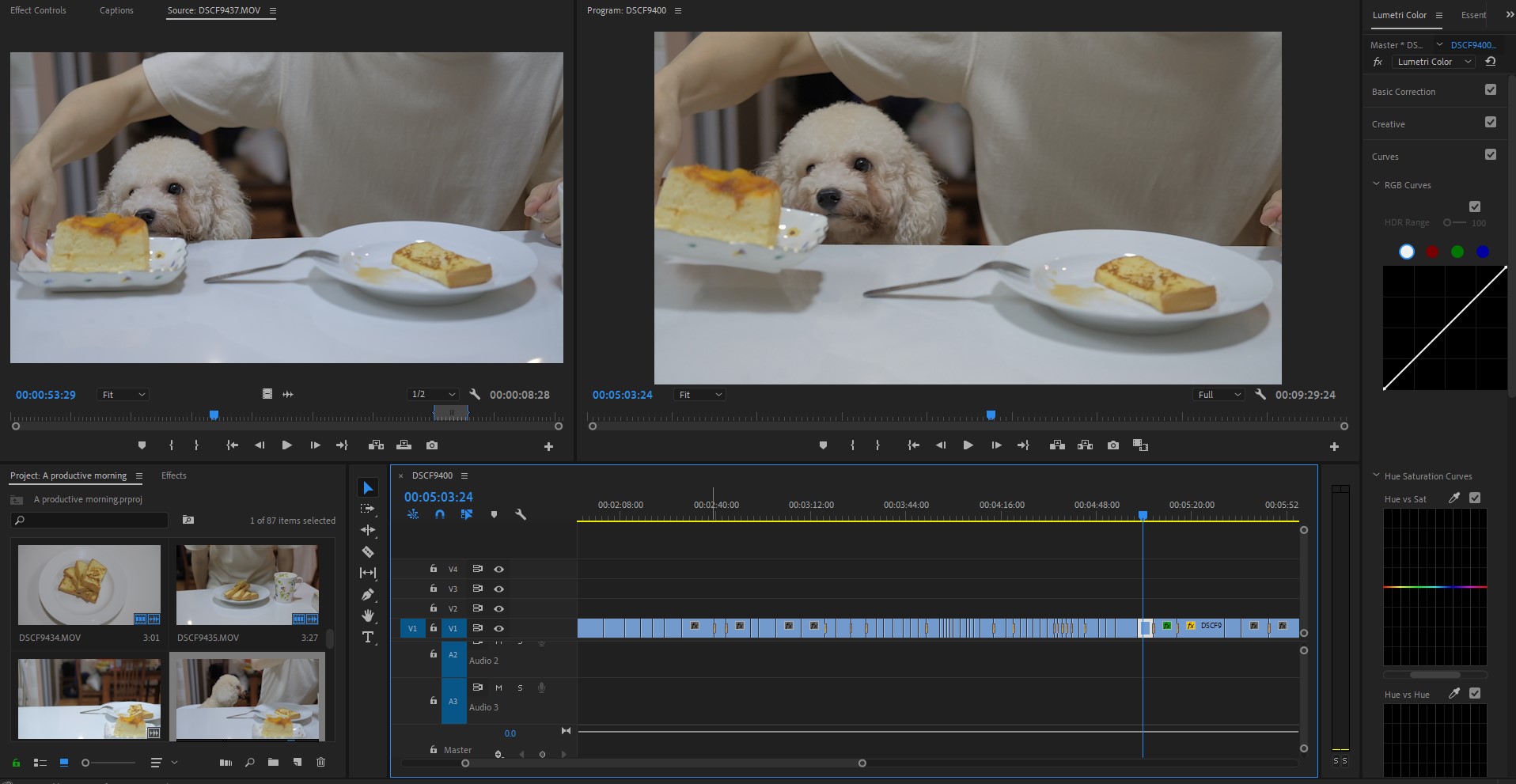
Task: Switch to the Effects tab
Action: 174,475
